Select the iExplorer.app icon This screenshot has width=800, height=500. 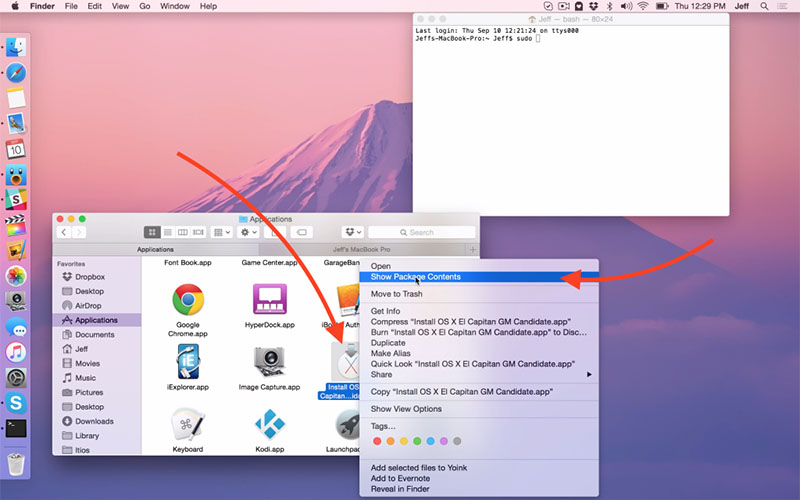click(188, 362)
